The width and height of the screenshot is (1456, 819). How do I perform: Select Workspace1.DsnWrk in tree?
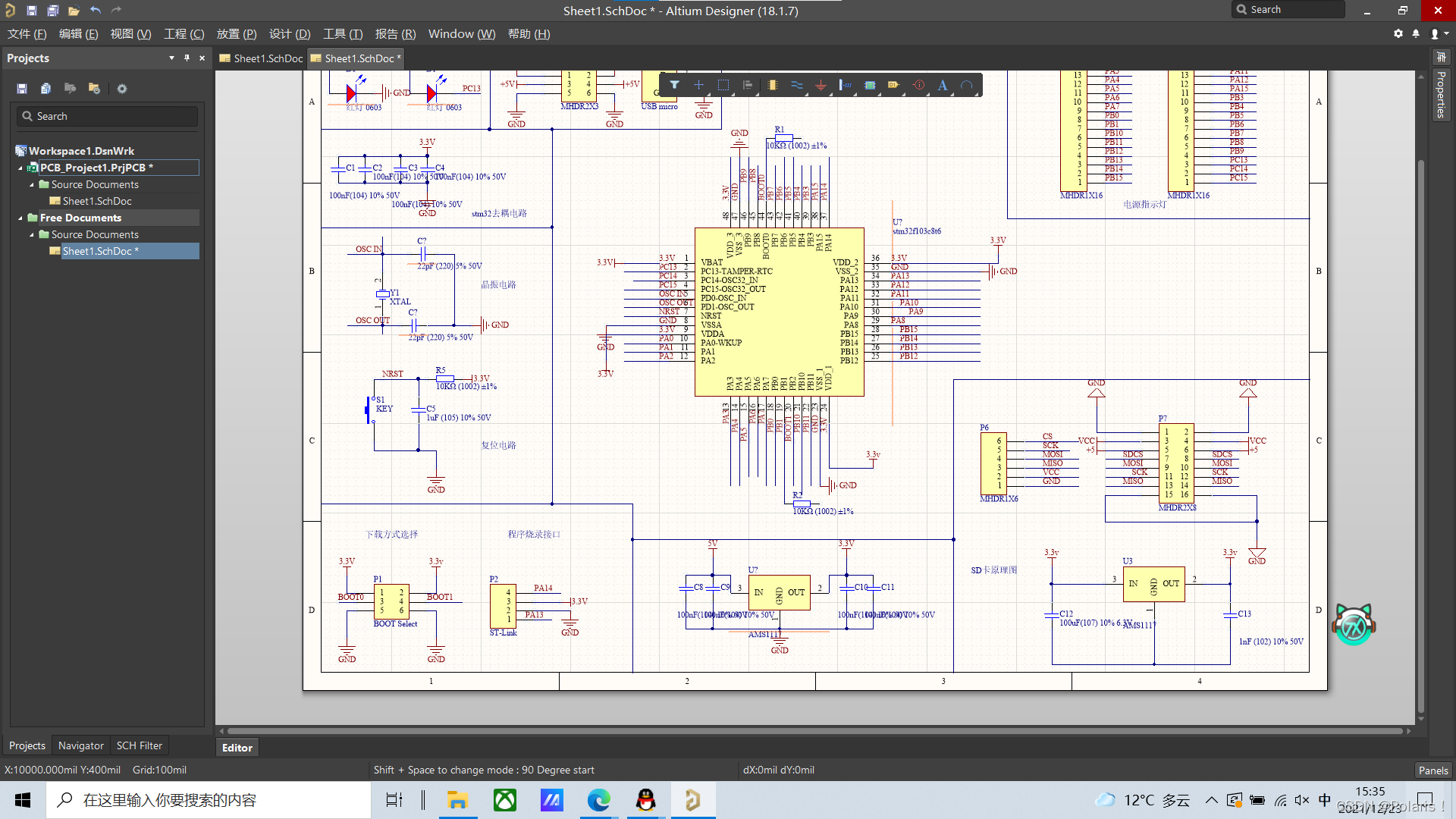pos(81,151)
